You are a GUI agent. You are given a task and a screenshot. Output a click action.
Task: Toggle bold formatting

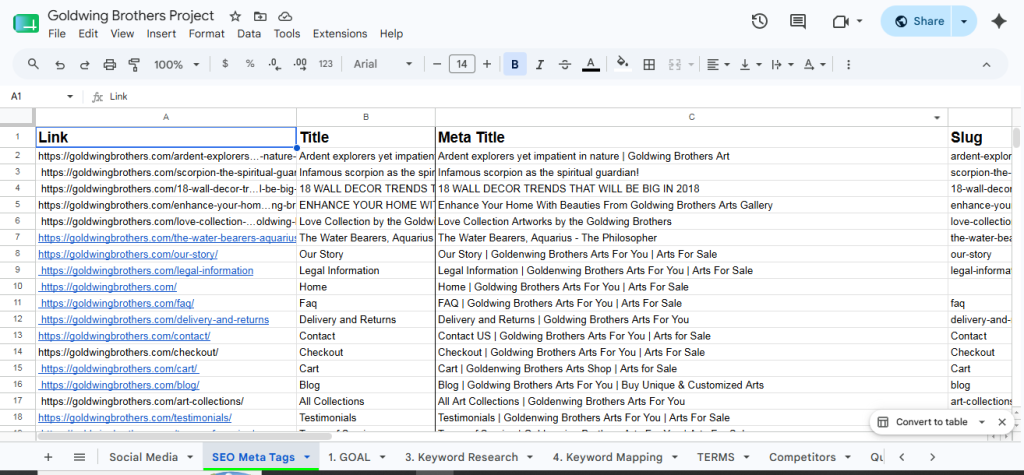(515, 64)
